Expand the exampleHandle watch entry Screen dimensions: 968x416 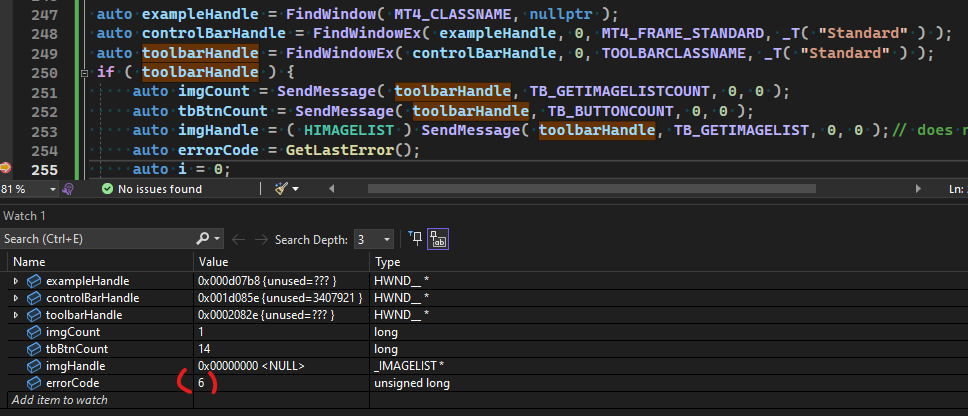15,281
